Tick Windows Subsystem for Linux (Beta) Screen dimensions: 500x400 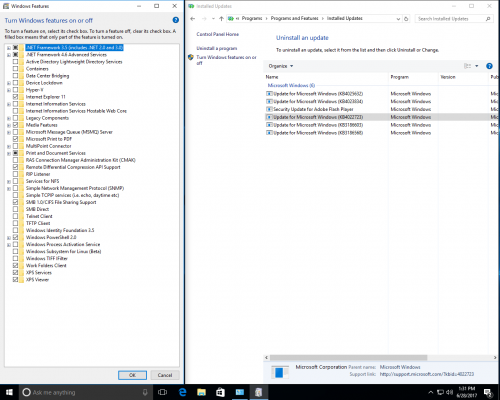click(x=15, y=251)
